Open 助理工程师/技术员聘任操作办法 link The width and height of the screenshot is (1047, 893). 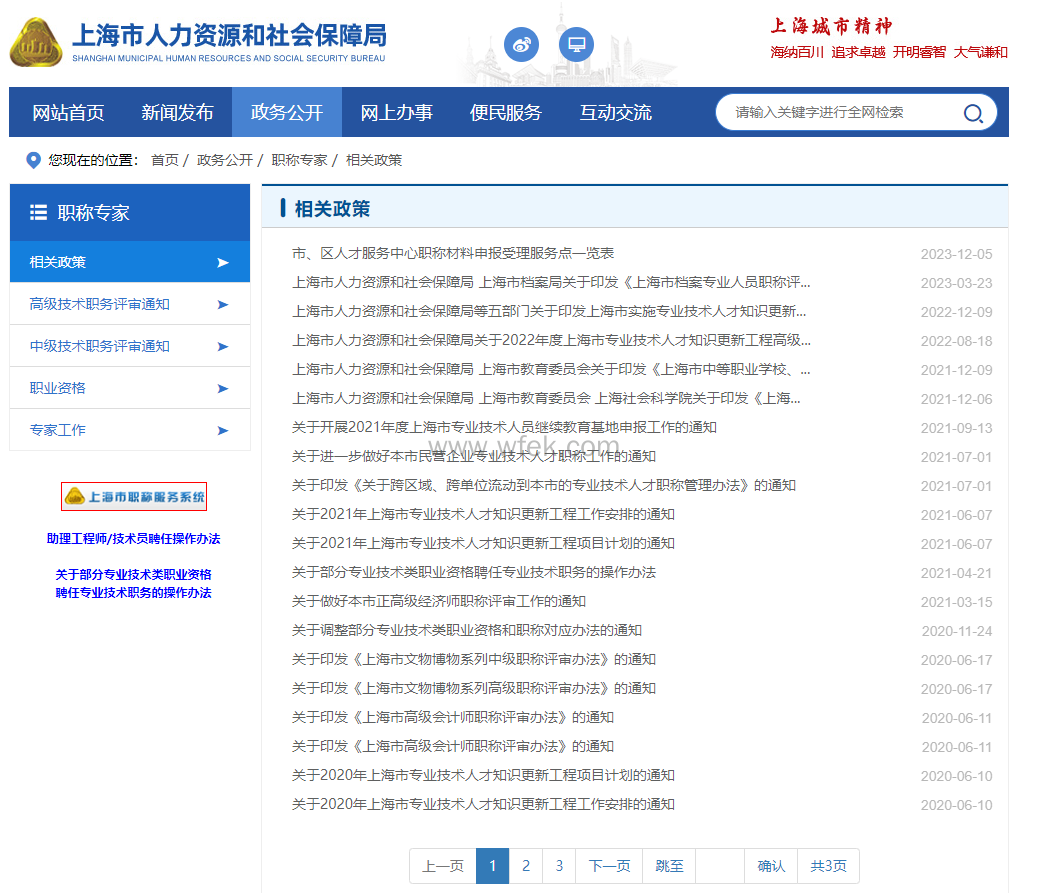click(x=133, y=539)
